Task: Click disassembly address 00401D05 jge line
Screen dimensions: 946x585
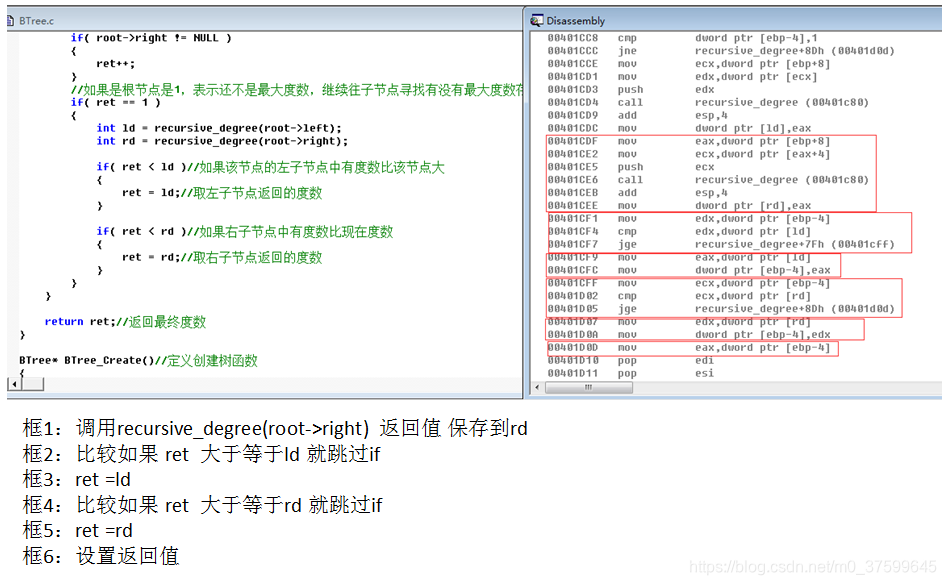Action: click(x=721, y=309)
